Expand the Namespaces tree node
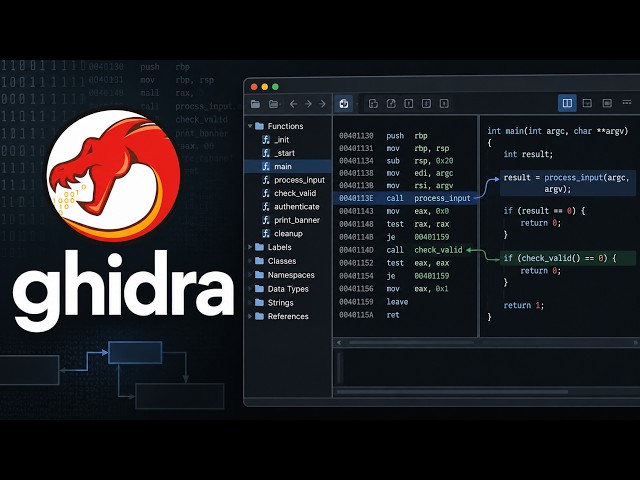This screenshot has width=640, height=480. (250, 275)
